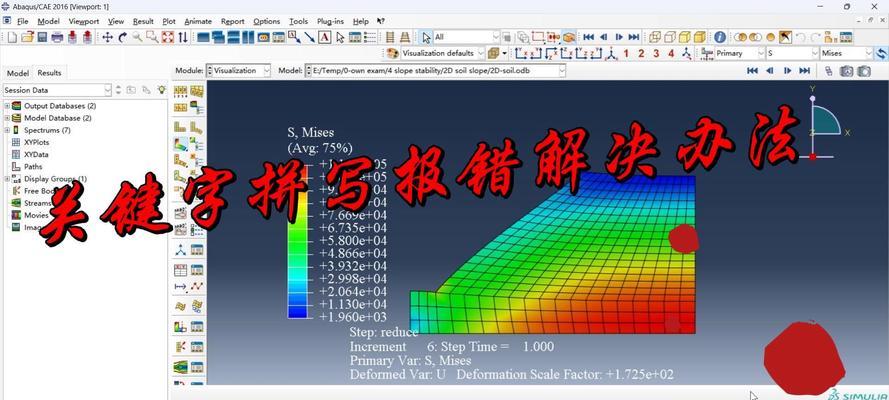This screenshot has height=400, width=889.
Task: Expand the Display Groups tree node
Action: click(x=7, y=178)
